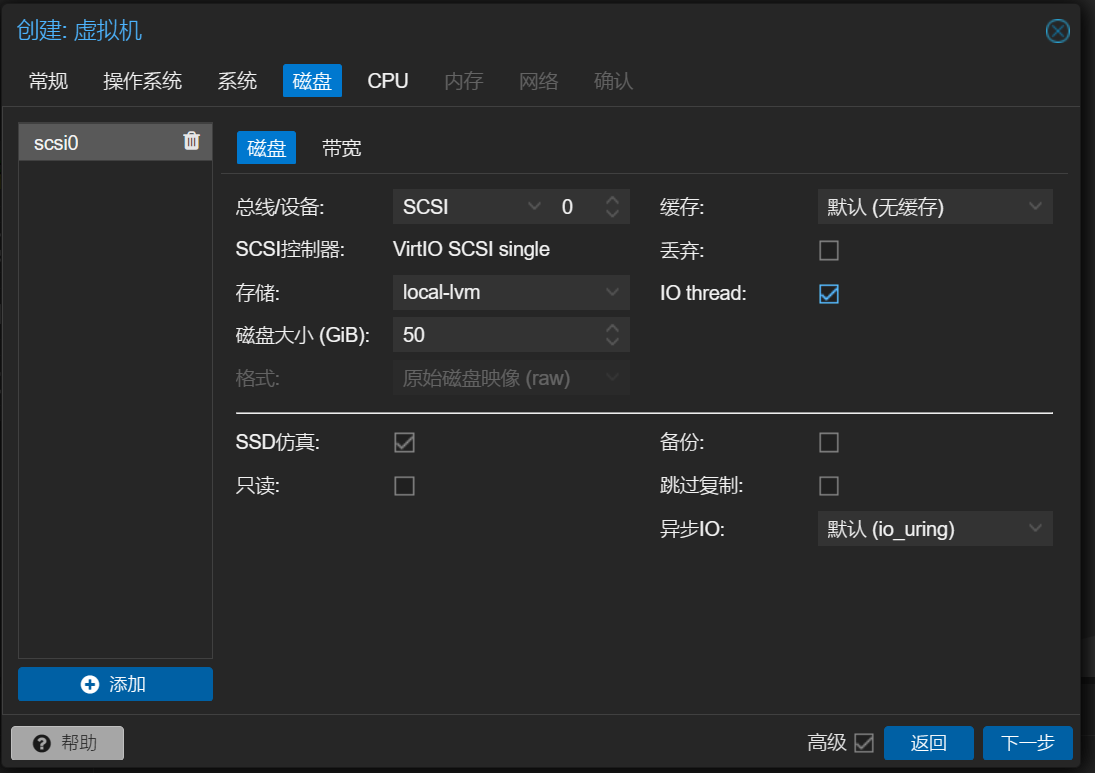Screen dimensions: 1095x773
Task: Toggle the 备份 backup checkbox
Action: [x=828, y=442]
